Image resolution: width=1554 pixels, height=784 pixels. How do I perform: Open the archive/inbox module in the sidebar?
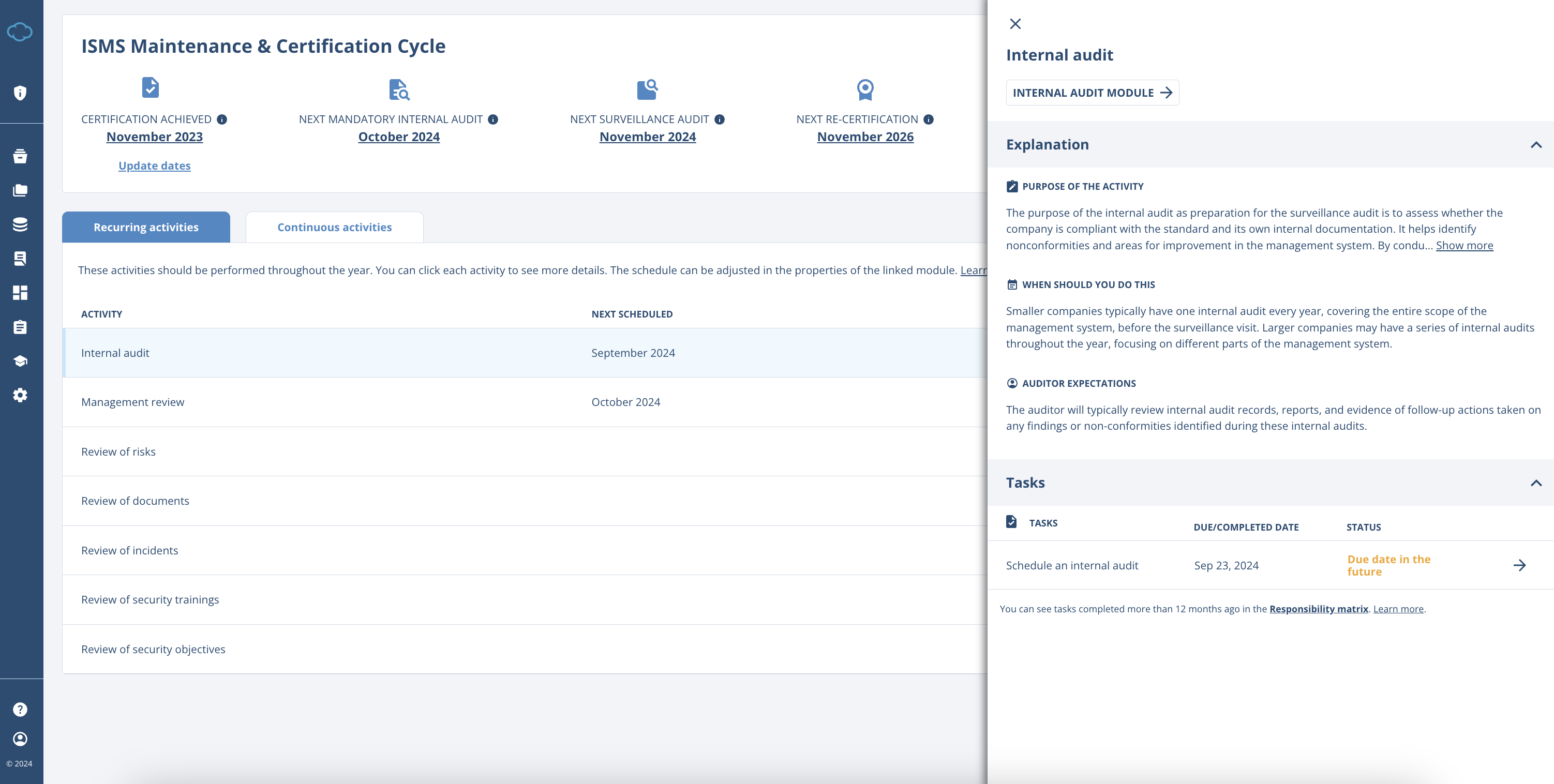pyautogui.click(x=21, y=156)
